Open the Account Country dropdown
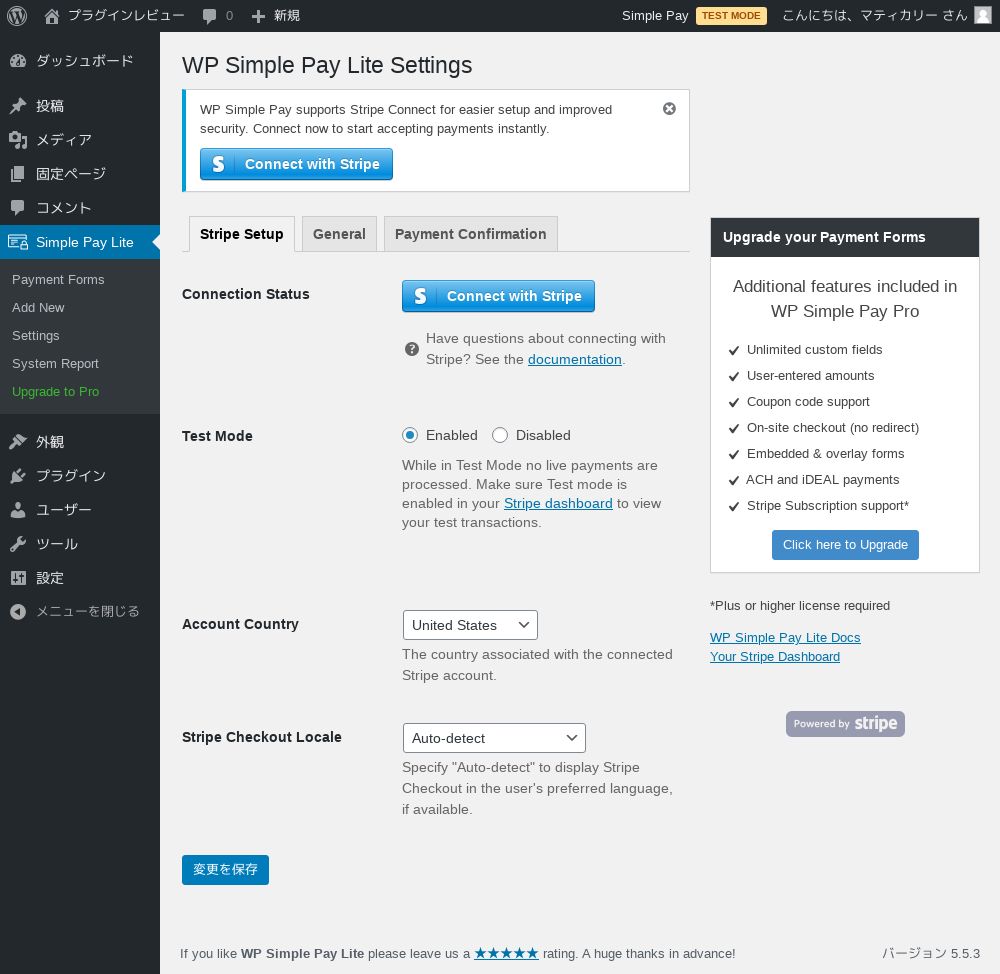Viewport: 1000px width, 974px height. click(470, 625)
